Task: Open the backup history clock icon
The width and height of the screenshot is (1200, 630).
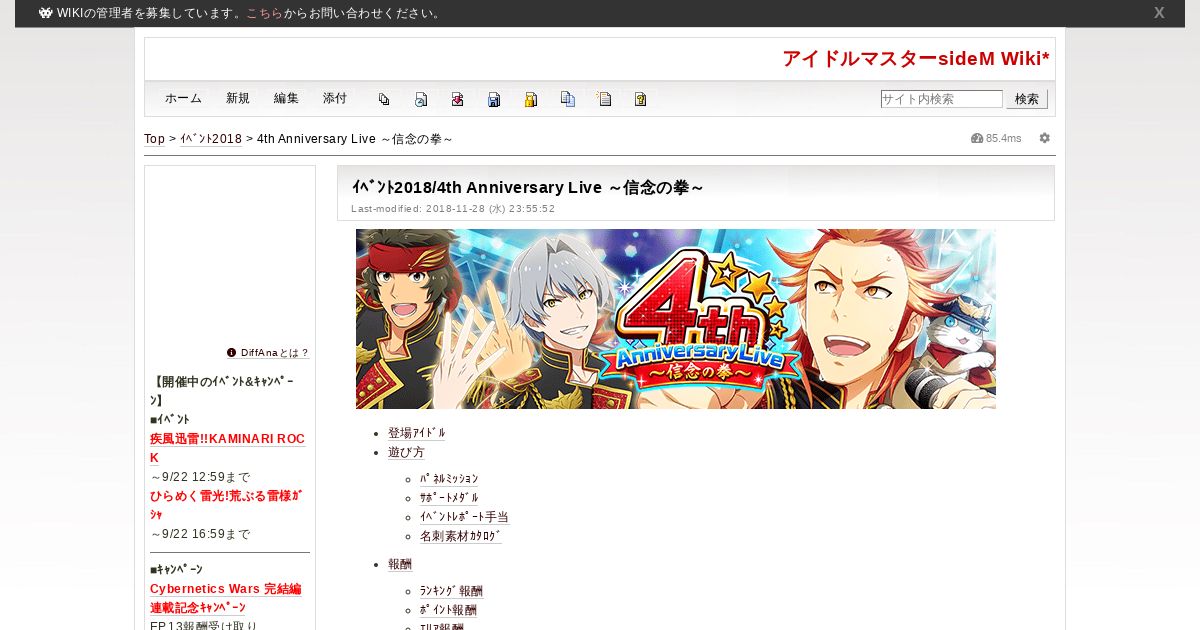Action: coord(421,99)
